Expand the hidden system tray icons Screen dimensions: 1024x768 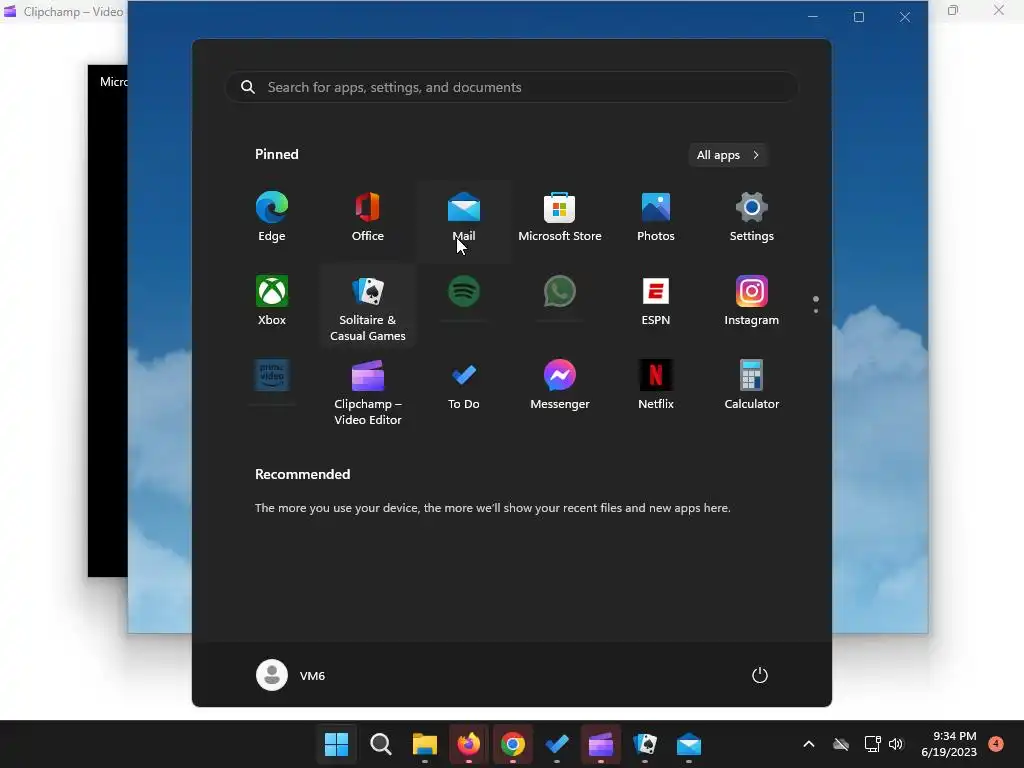808,744
